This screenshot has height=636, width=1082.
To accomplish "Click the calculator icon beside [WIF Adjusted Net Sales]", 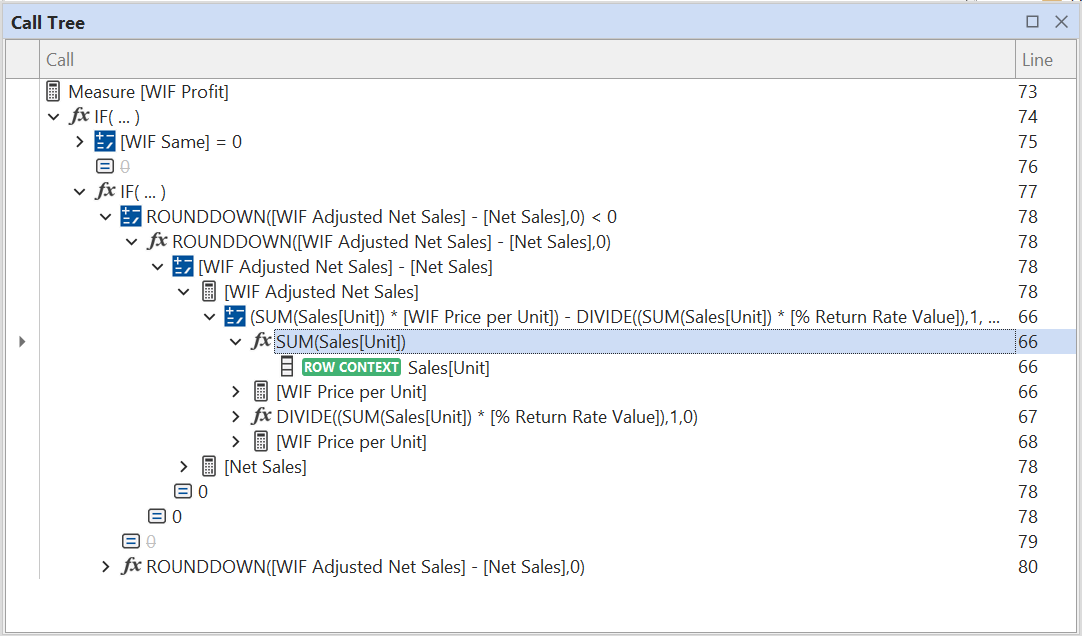I will [x=209, y=292].
